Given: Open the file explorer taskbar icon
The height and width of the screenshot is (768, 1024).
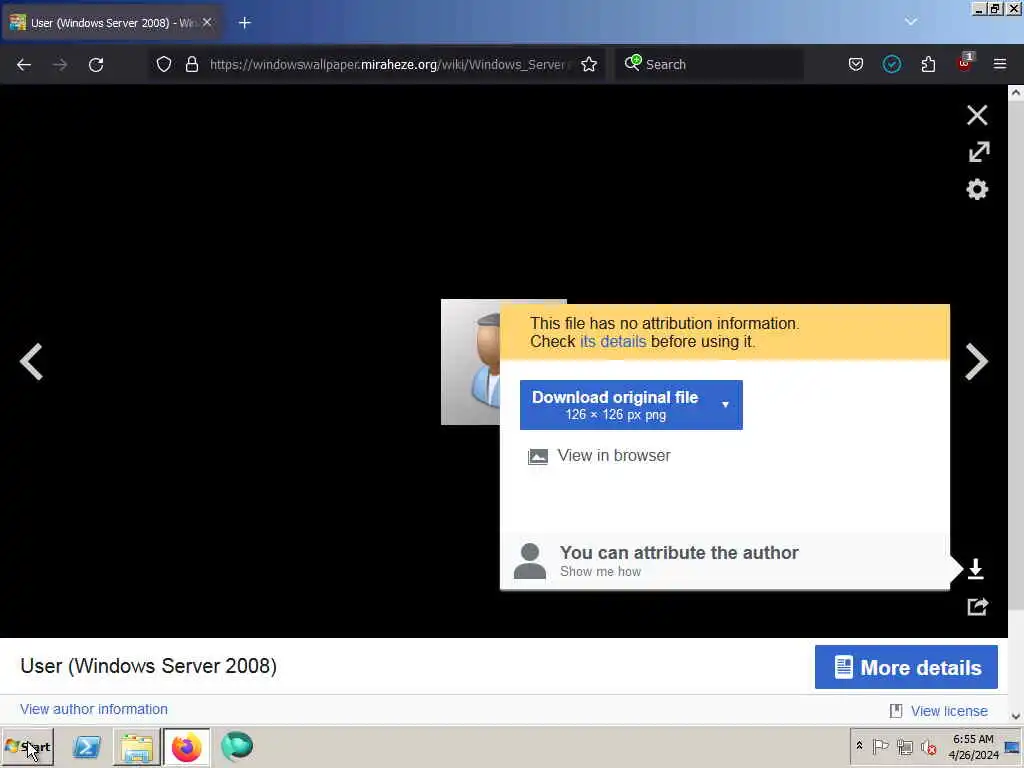Looking at the screenshot, I should pos(136,747).
